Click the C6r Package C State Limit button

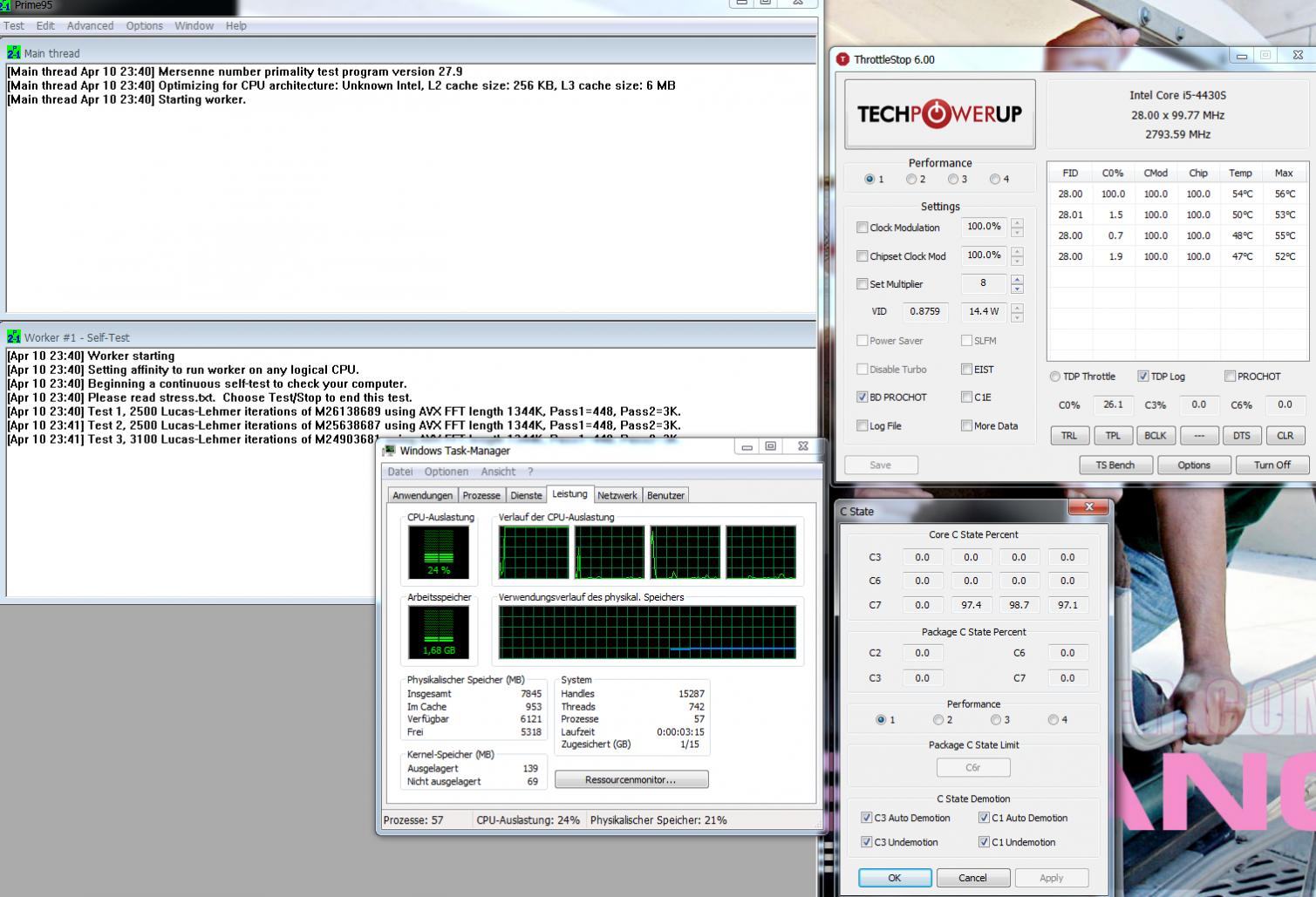[973, 767]
